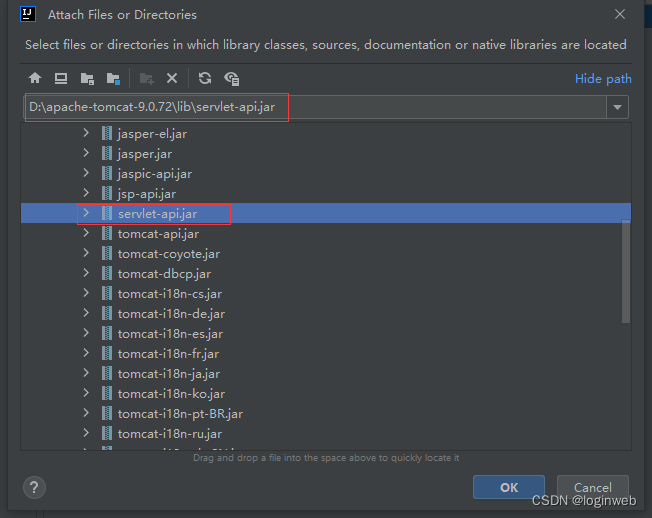The height and width of the screenshot is (518, 652).
Task: Click the jar icon for tomcat-i18n-pt-BR.jar
Action: (x=107, y=413)
